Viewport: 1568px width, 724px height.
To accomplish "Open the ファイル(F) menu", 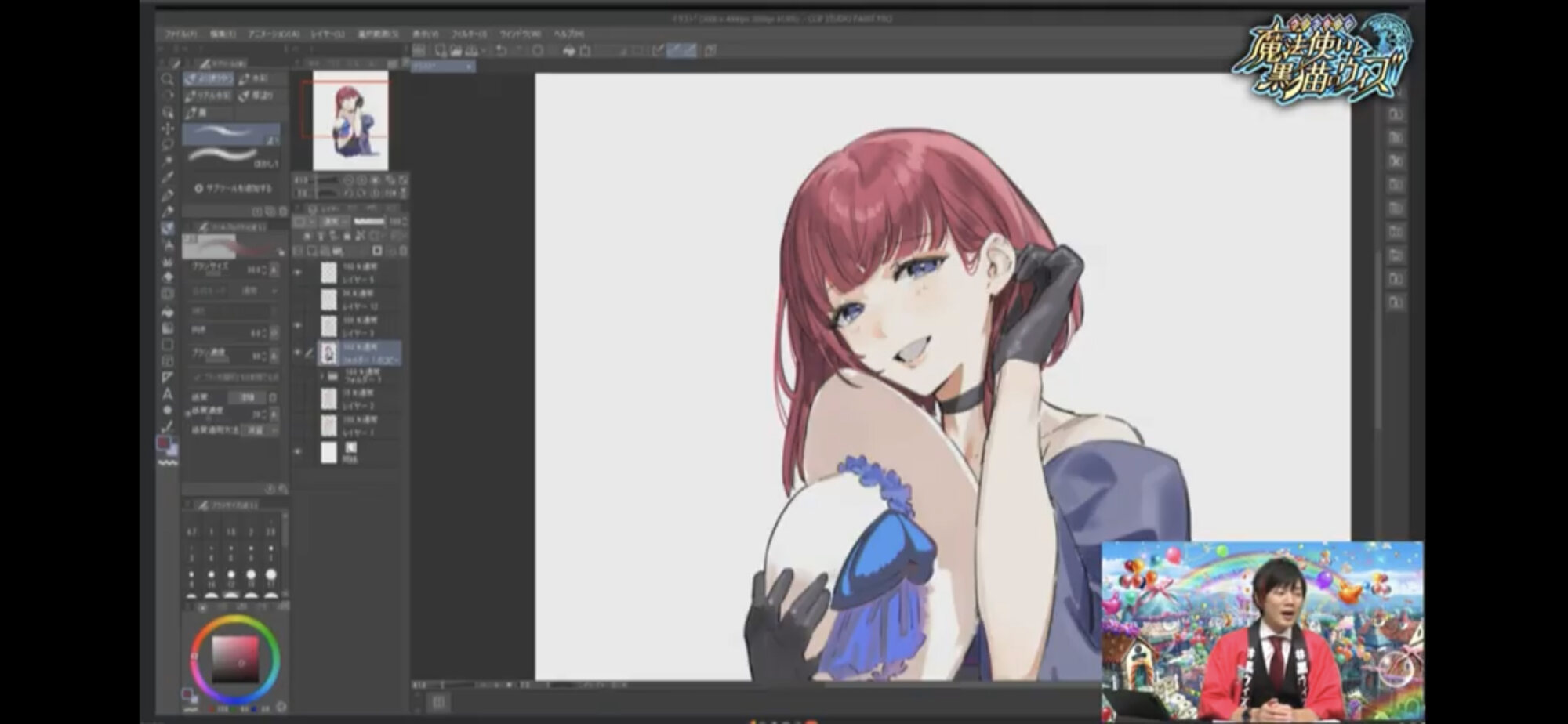I will (x=181, y=34).
